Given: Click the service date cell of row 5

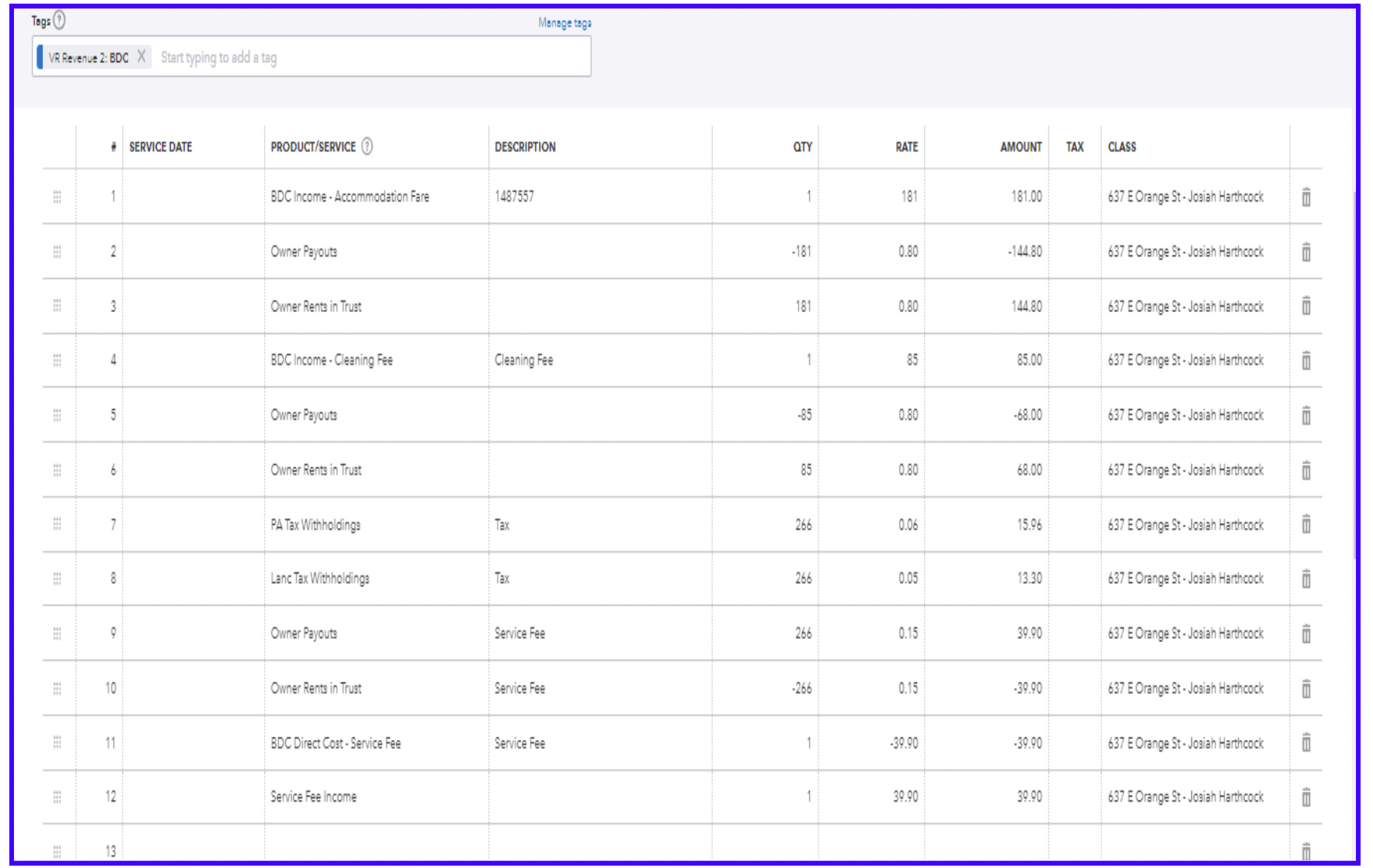Looking at the screenshot, I should [193, 415].
